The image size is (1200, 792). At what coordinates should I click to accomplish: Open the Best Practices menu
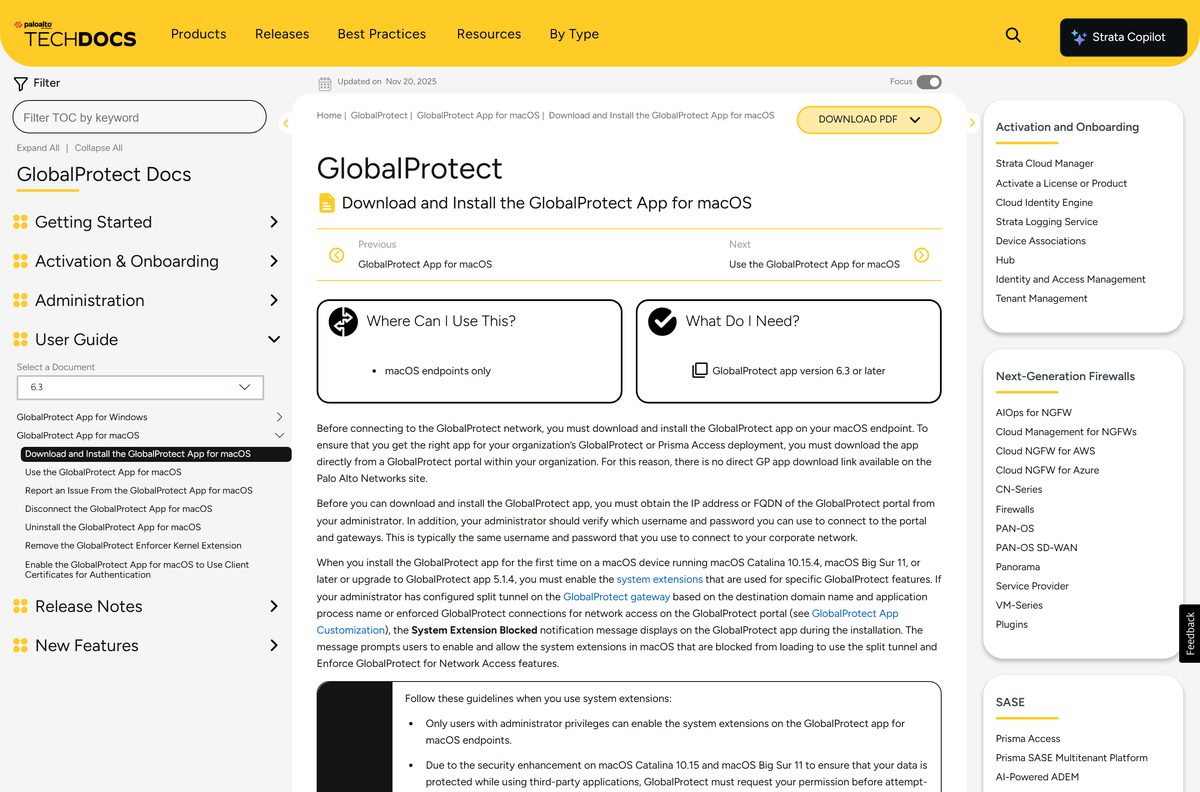click(x=382, y=34)
